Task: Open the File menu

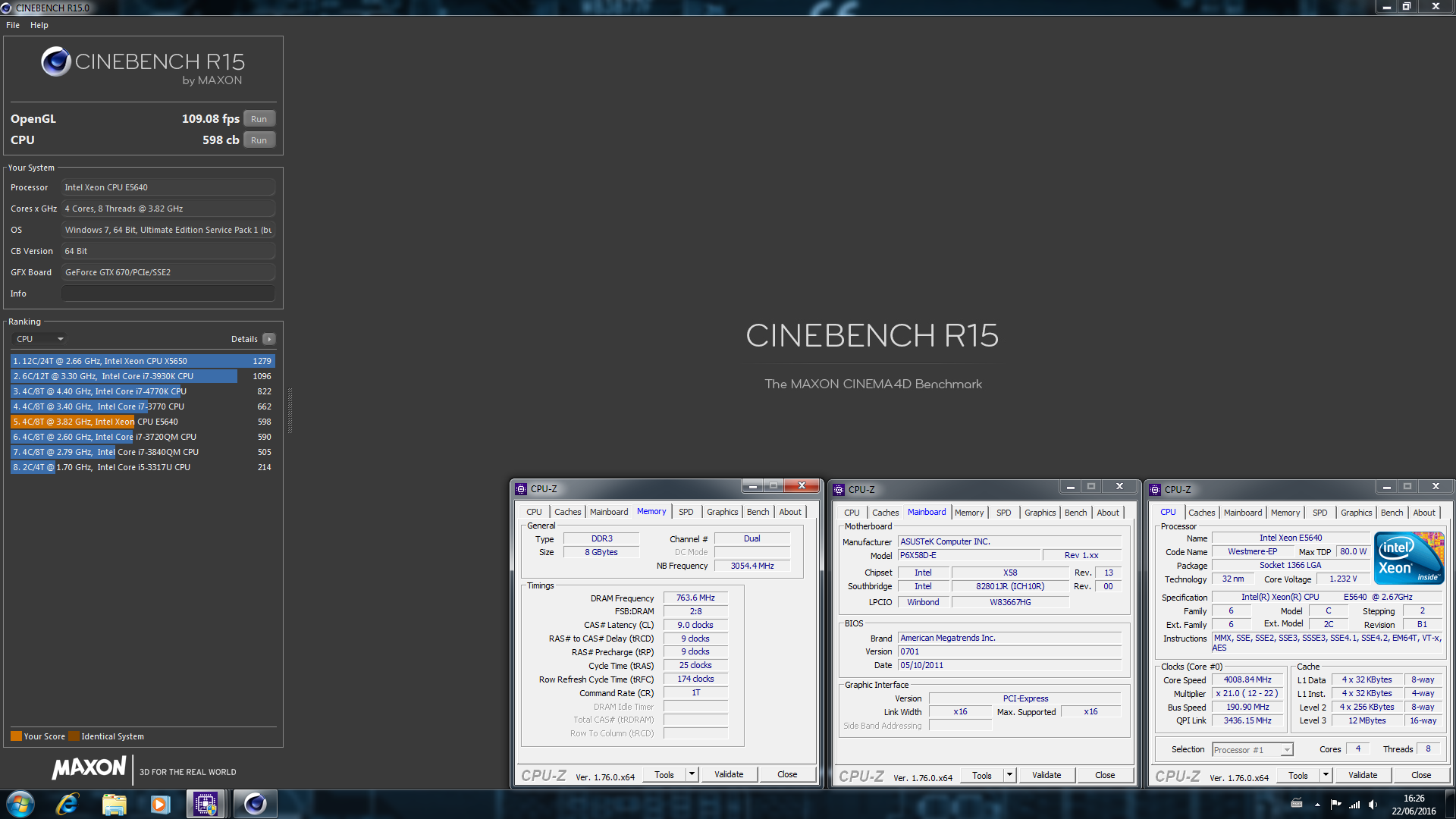Action: [13, 25]
